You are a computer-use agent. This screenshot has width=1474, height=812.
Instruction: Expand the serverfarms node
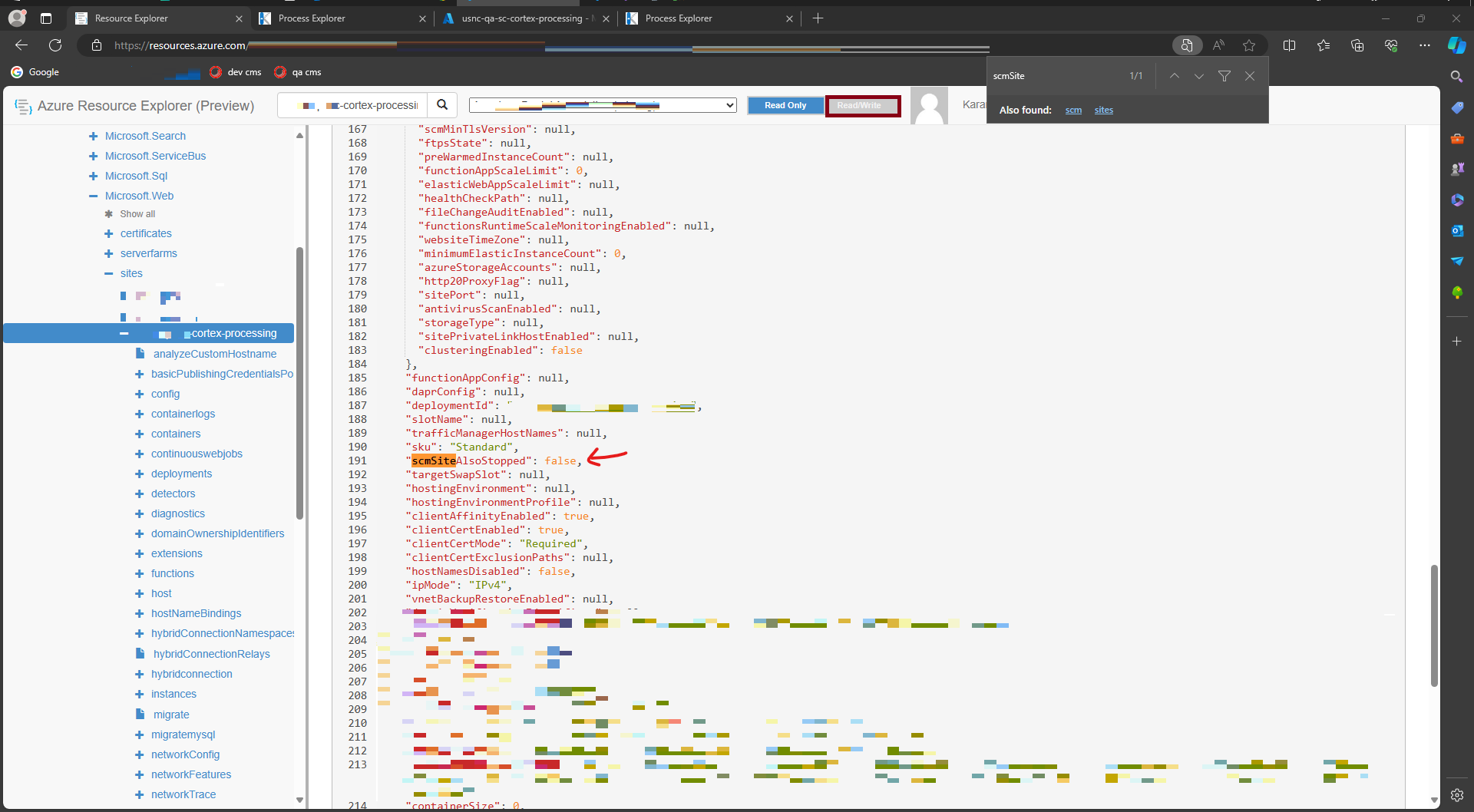click(108, 253)
